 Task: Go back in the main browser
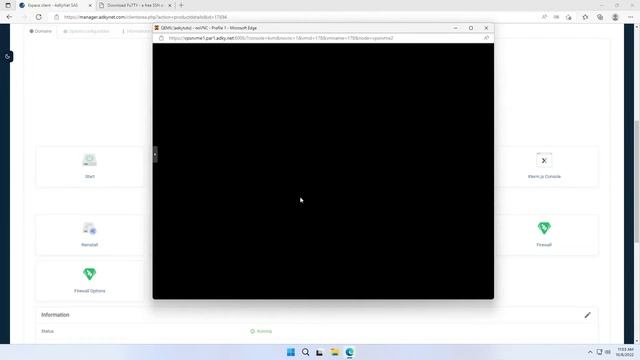[x=9, y=17]
